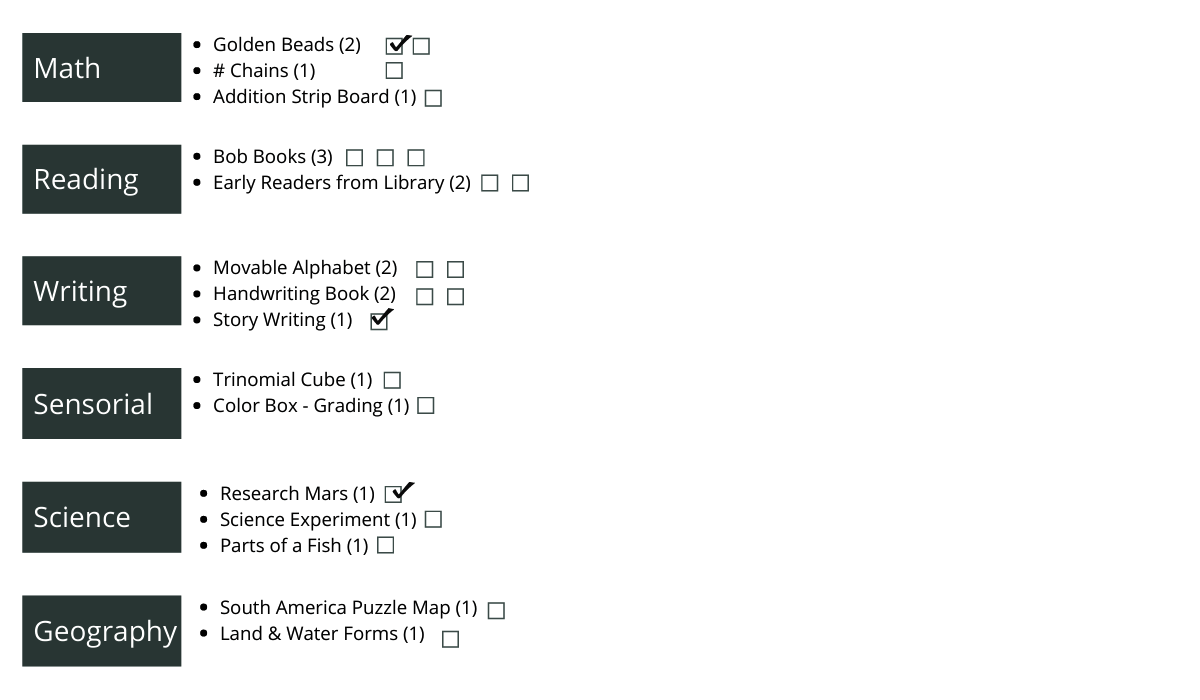This screenshot has width=1200, height=700.
Task: Check the first Handwriting Book checkbox
Action: (x=425, y=297)
